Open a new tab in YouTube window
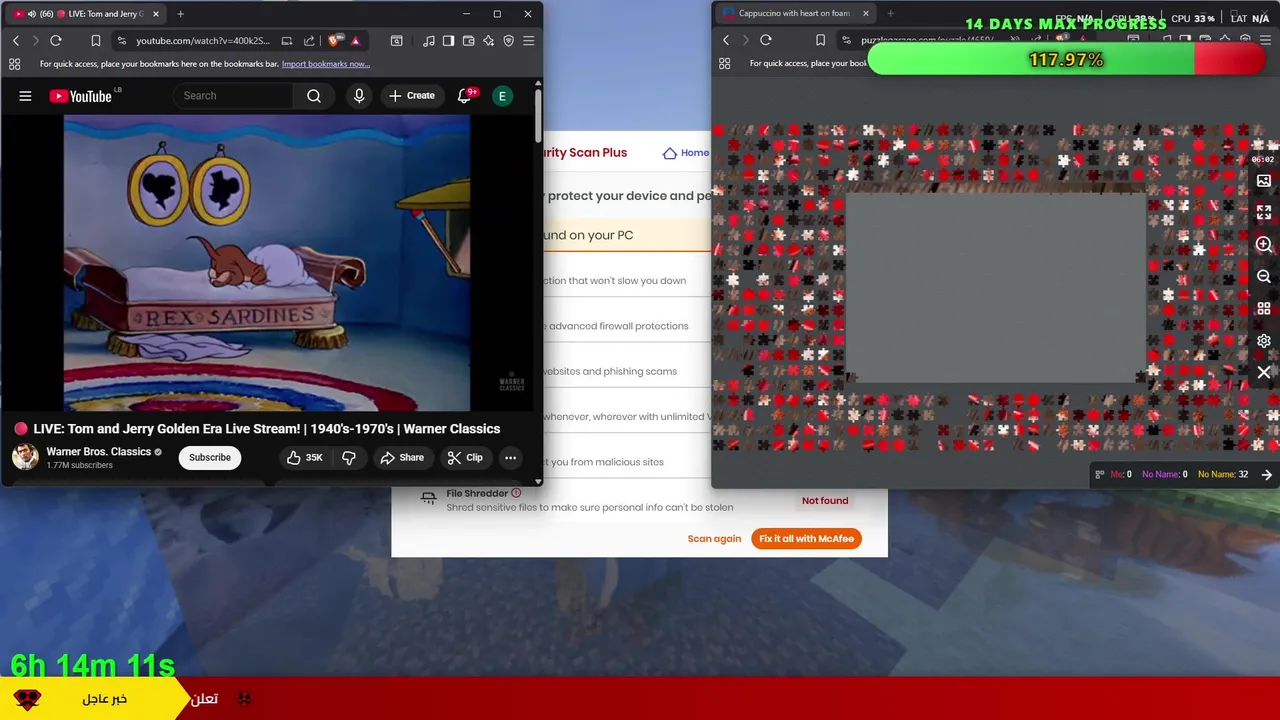The height and width of the screenshot is (720, 1280). click(x=180, y=14)
